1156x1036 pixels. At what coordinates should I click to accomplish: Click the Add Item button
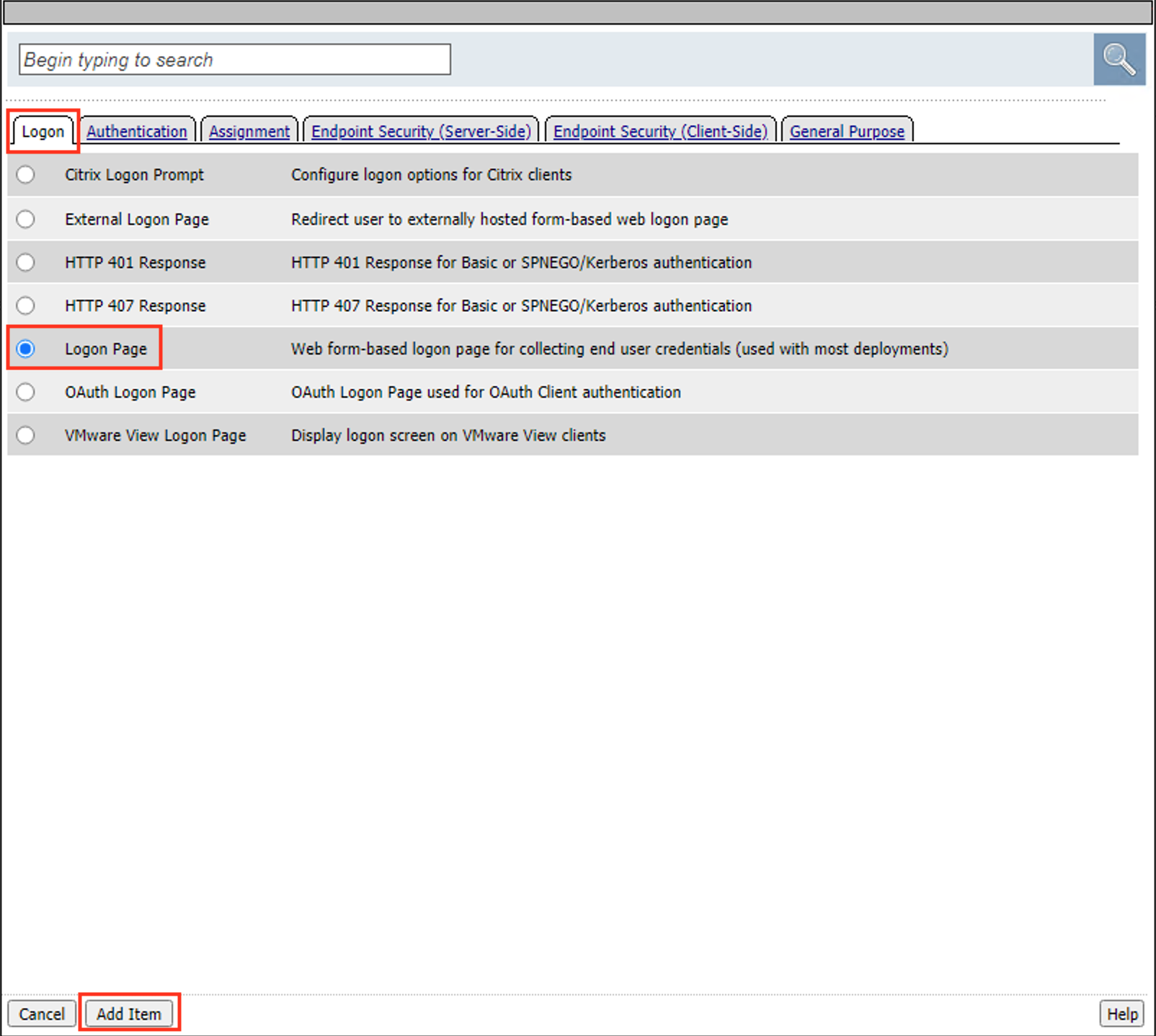(x=129, y=1014)
